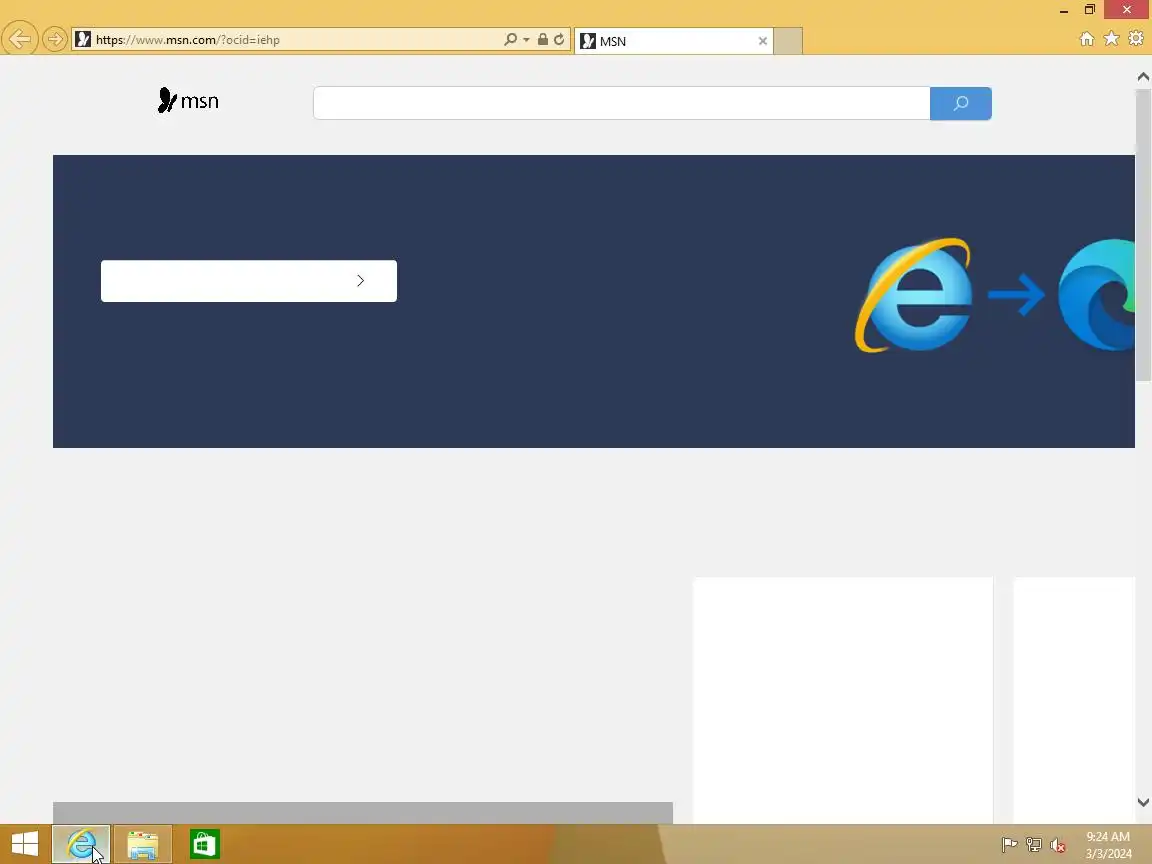Select the MSN tab
Screen dimensions: 1152x864
click(672, 41)
